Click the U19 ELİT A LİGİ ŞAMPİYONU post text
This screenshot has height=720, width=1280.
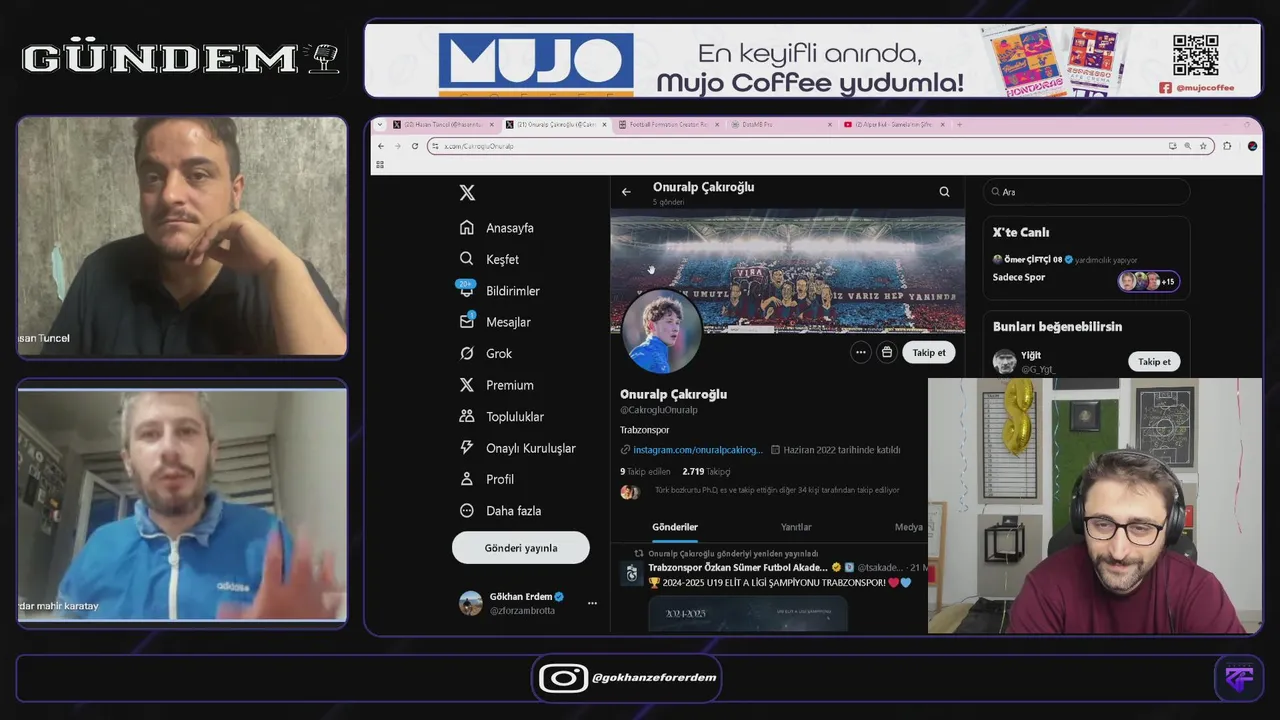tap(780, 582)
